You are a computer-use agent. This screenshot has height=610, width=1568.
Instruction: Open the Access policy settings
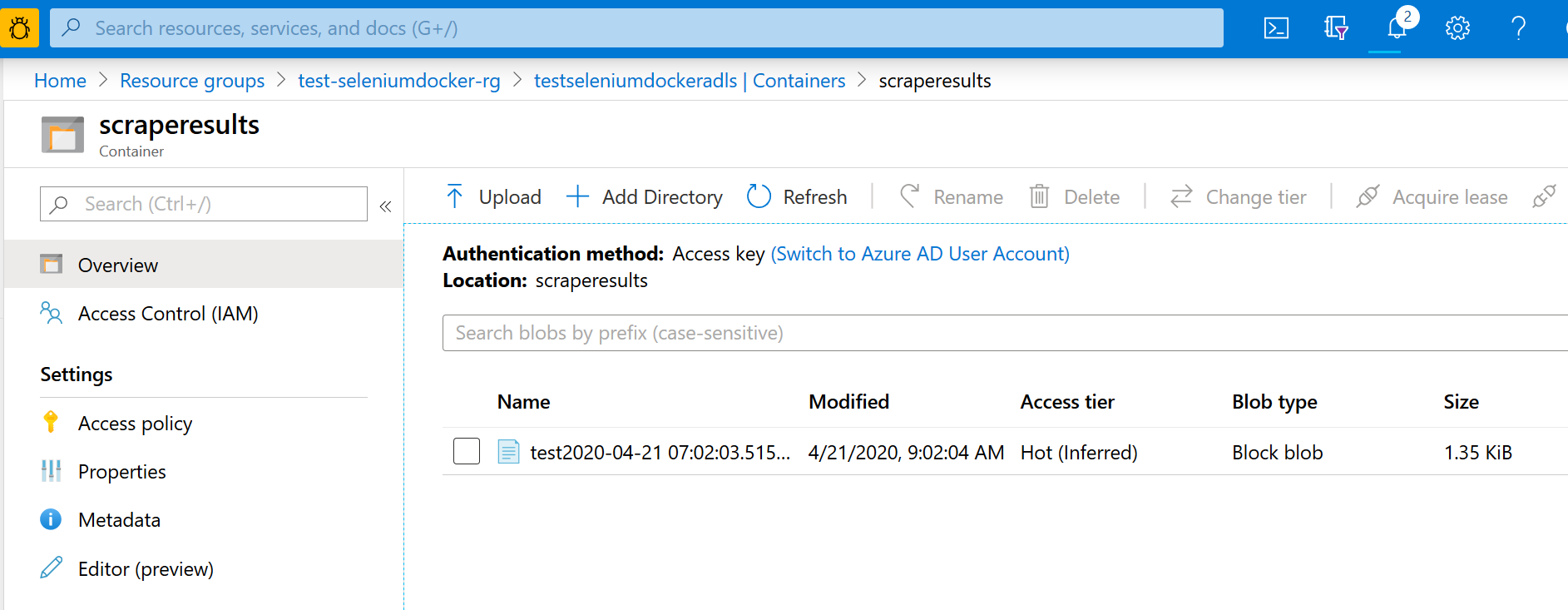point(135,424)
